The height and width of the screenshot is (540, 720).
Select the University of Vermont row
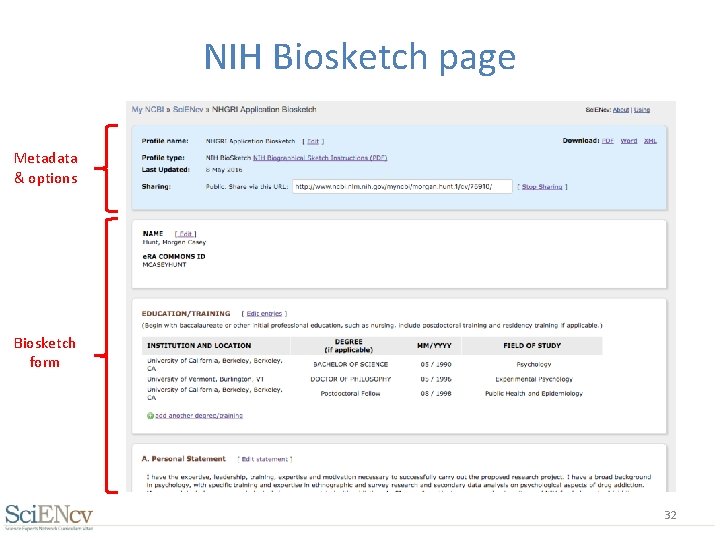(374, 379)
